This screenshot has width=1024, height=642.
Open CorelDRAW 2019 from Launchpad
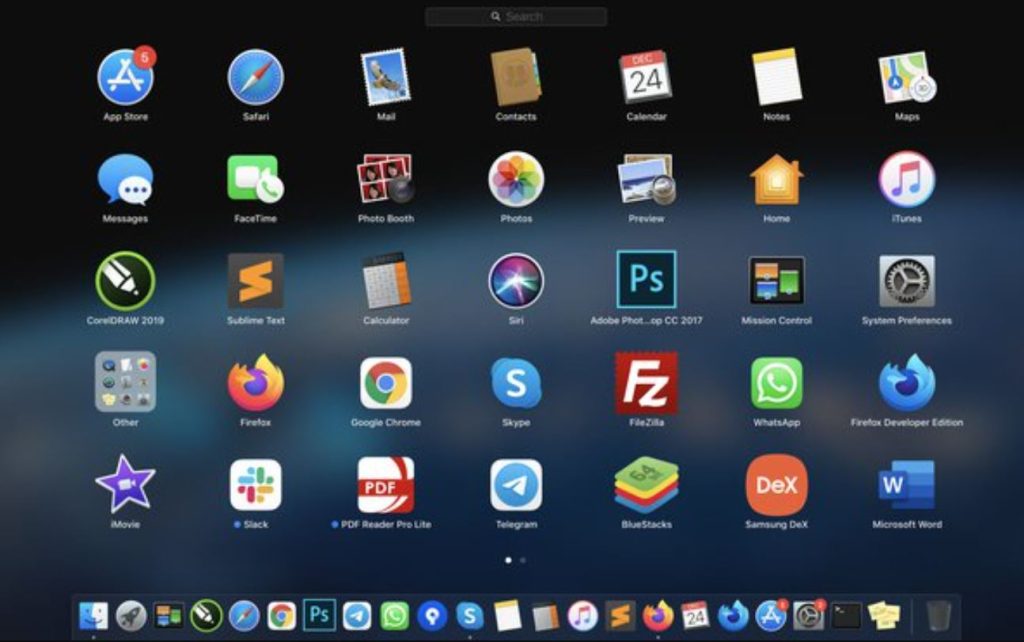pos(125,287)
